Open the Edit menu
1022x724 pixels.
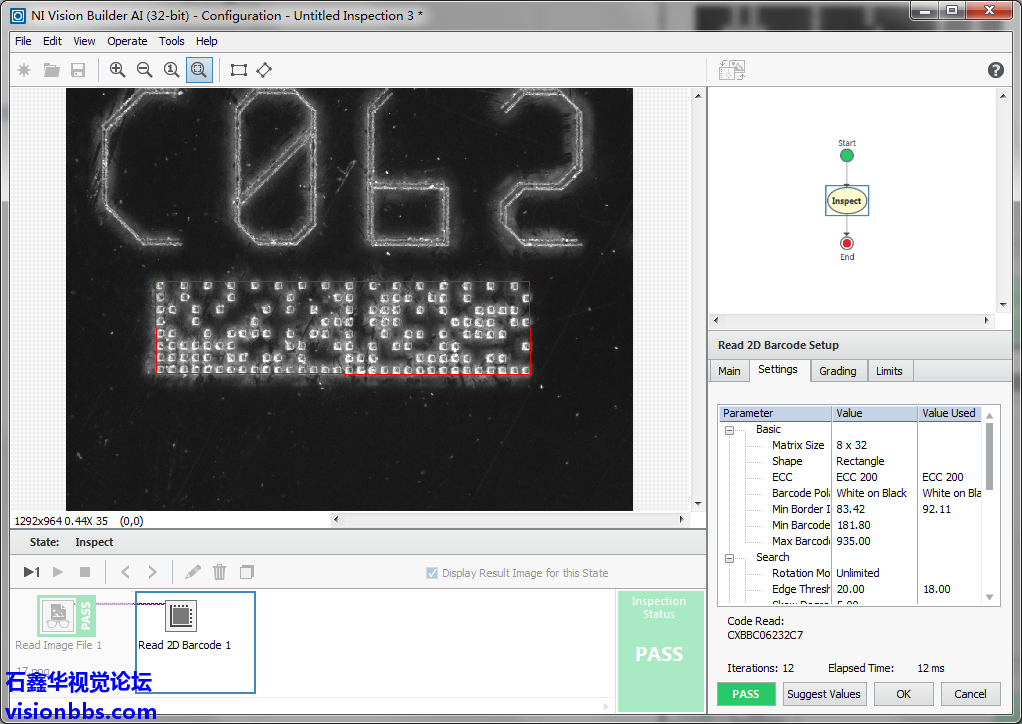coord(52,41)
